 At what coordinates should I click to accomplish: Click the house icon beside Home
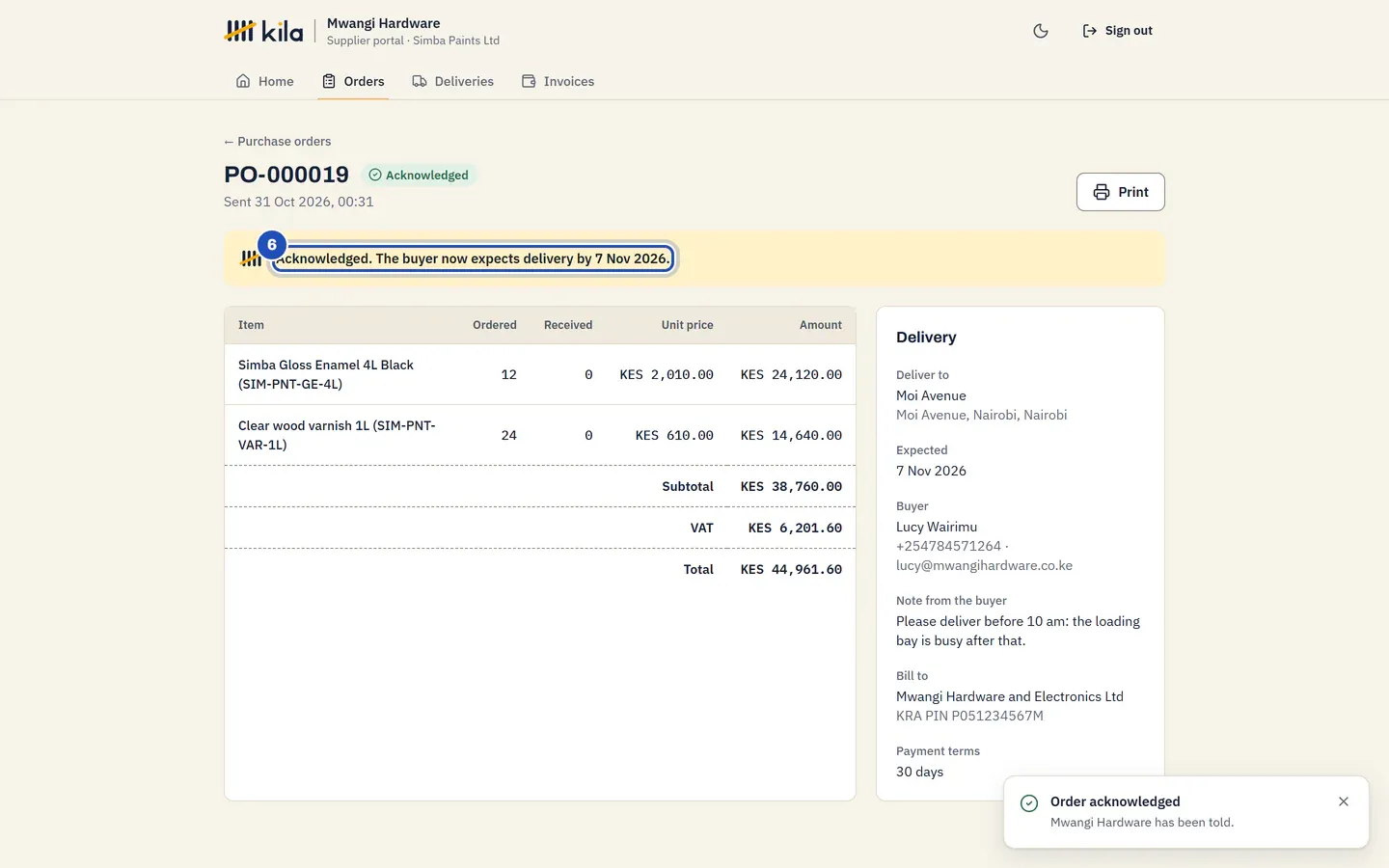pyautogui.click(x=243, y=81)
